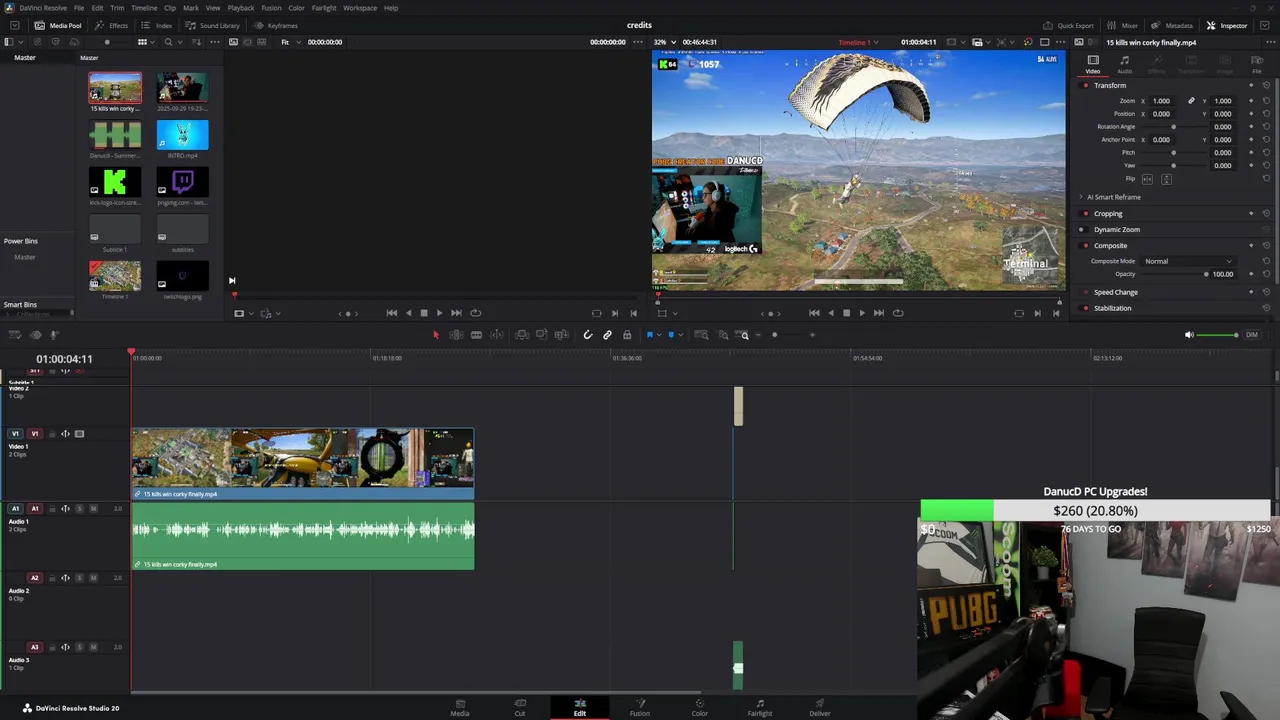Toggle the Media Pool panel
Viewport: 1280px width, 720px height.
coord(58,25)
